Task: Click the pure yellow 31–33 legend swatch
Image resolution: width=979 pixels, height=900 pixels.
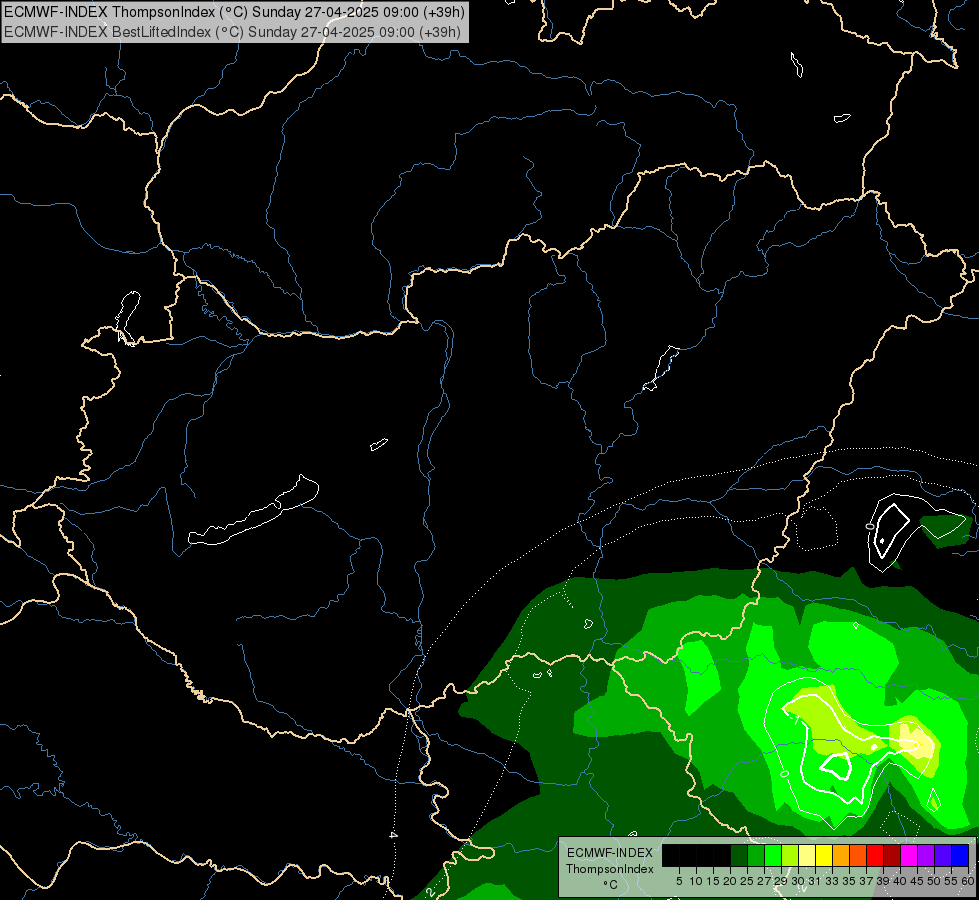Action: pyautogui.click(x=824, y=855)
